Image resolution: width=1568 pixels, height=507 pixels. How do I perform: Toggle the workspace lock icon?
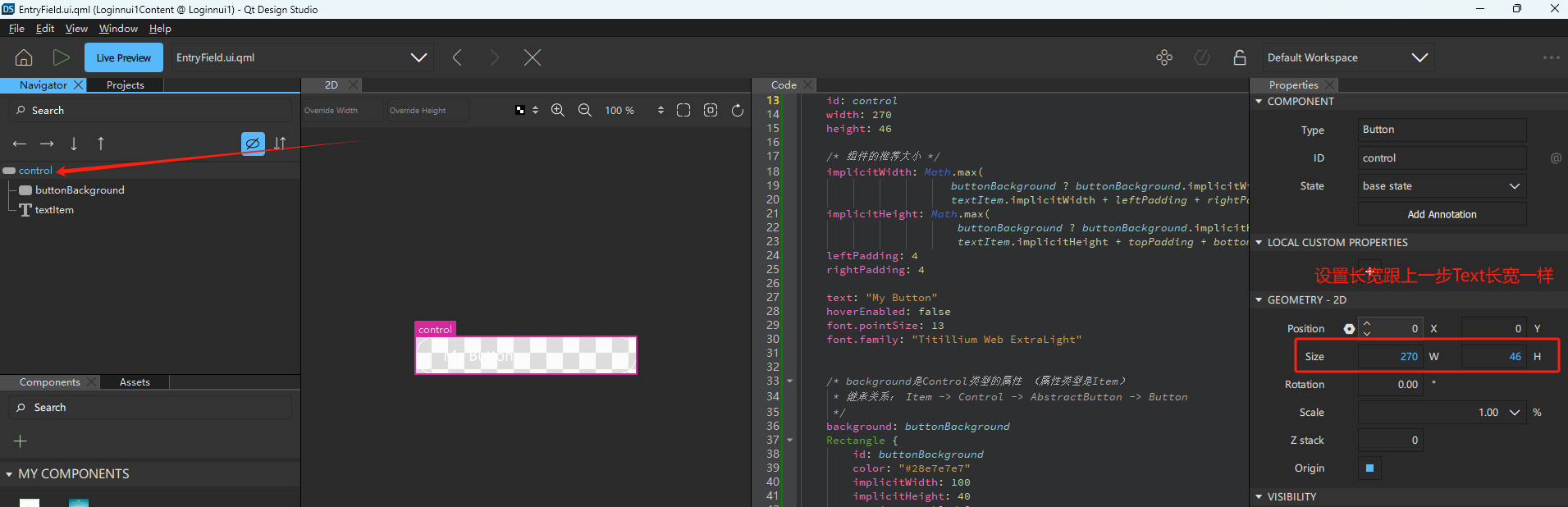click(x=1240, y=57)
